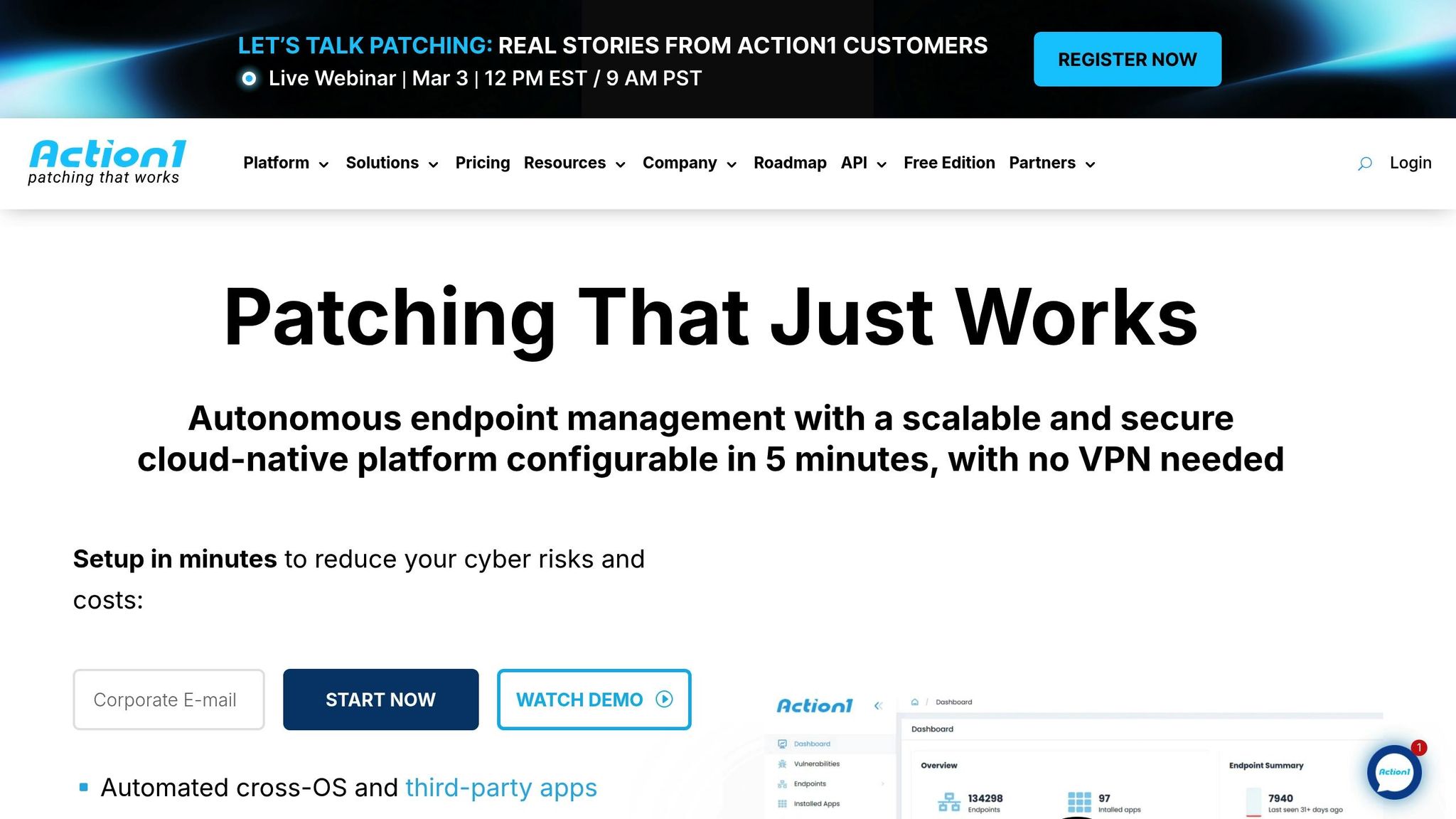Open the Pricing menu item
The height and width of the screenshot is (819, 1456).
482,164
